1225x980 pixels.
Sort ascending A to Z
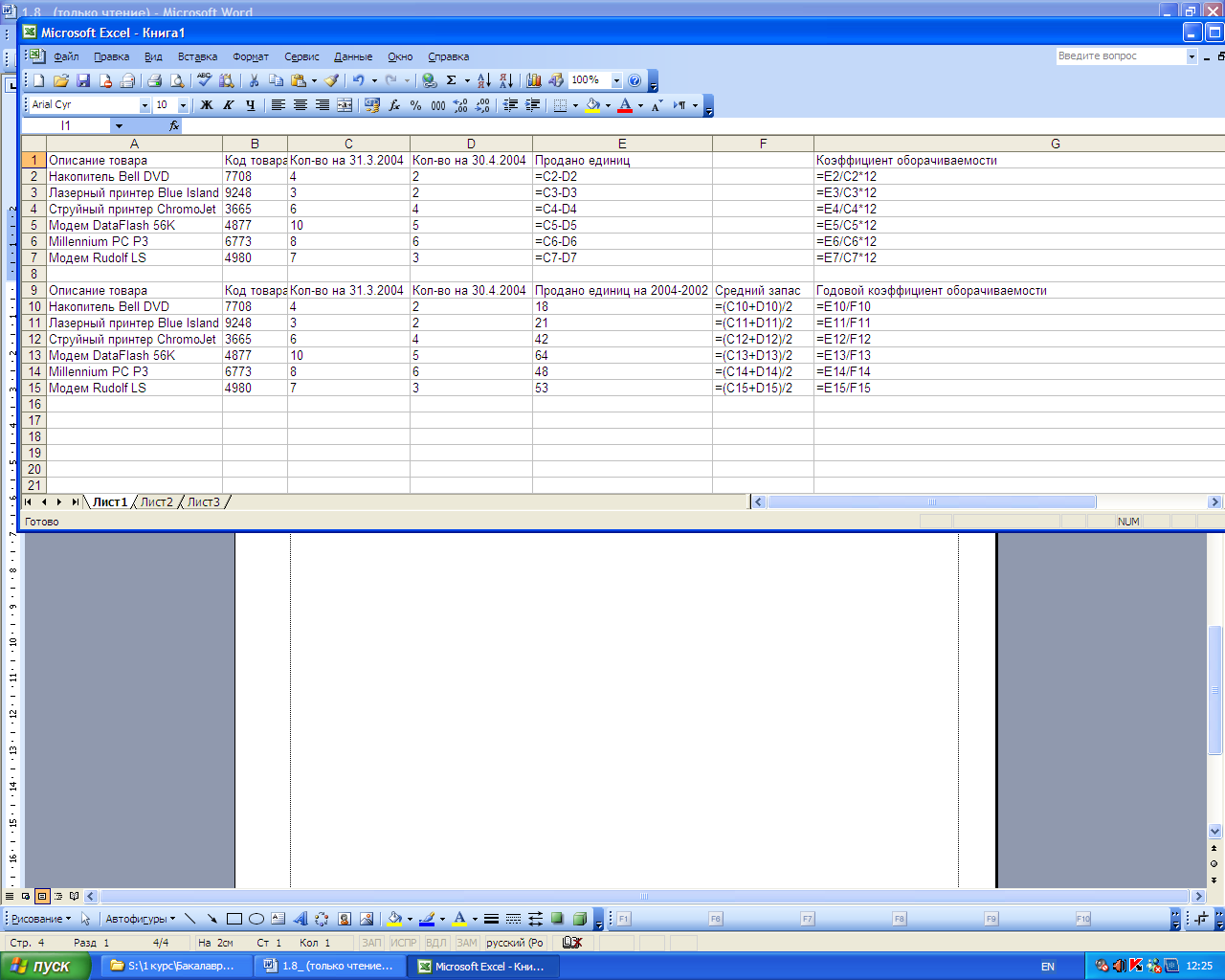[x=484, y=80]
